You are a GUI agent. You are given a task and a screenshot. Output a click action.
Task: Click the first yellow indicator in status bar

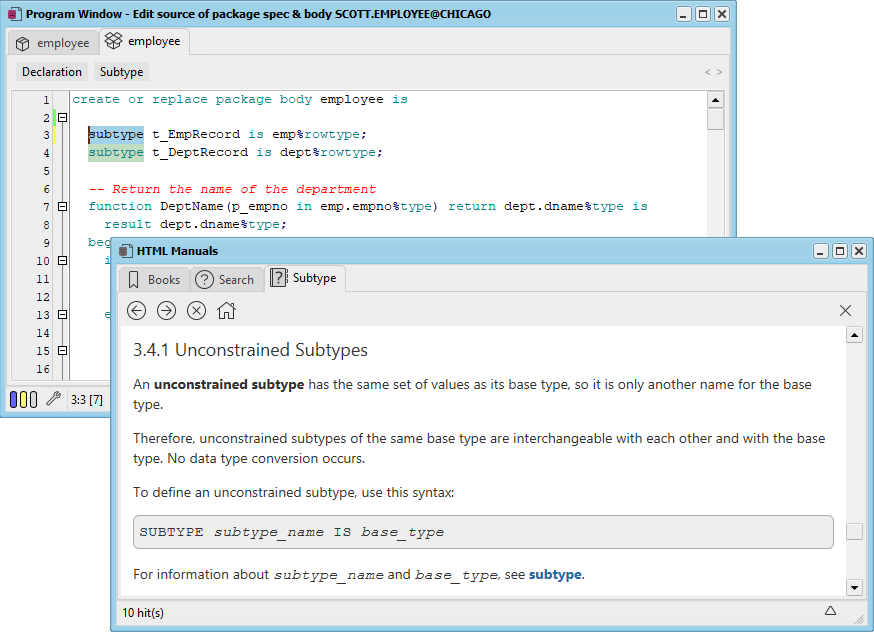23,399
